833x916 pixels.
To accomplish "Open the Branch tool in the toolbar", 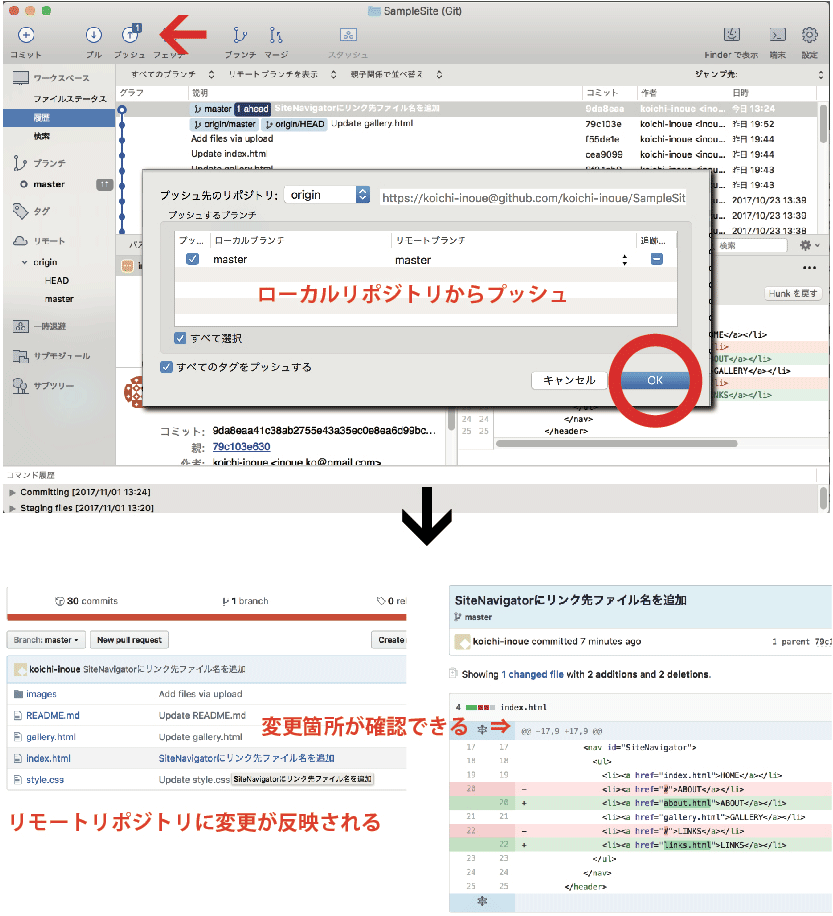I will point(239,37).
